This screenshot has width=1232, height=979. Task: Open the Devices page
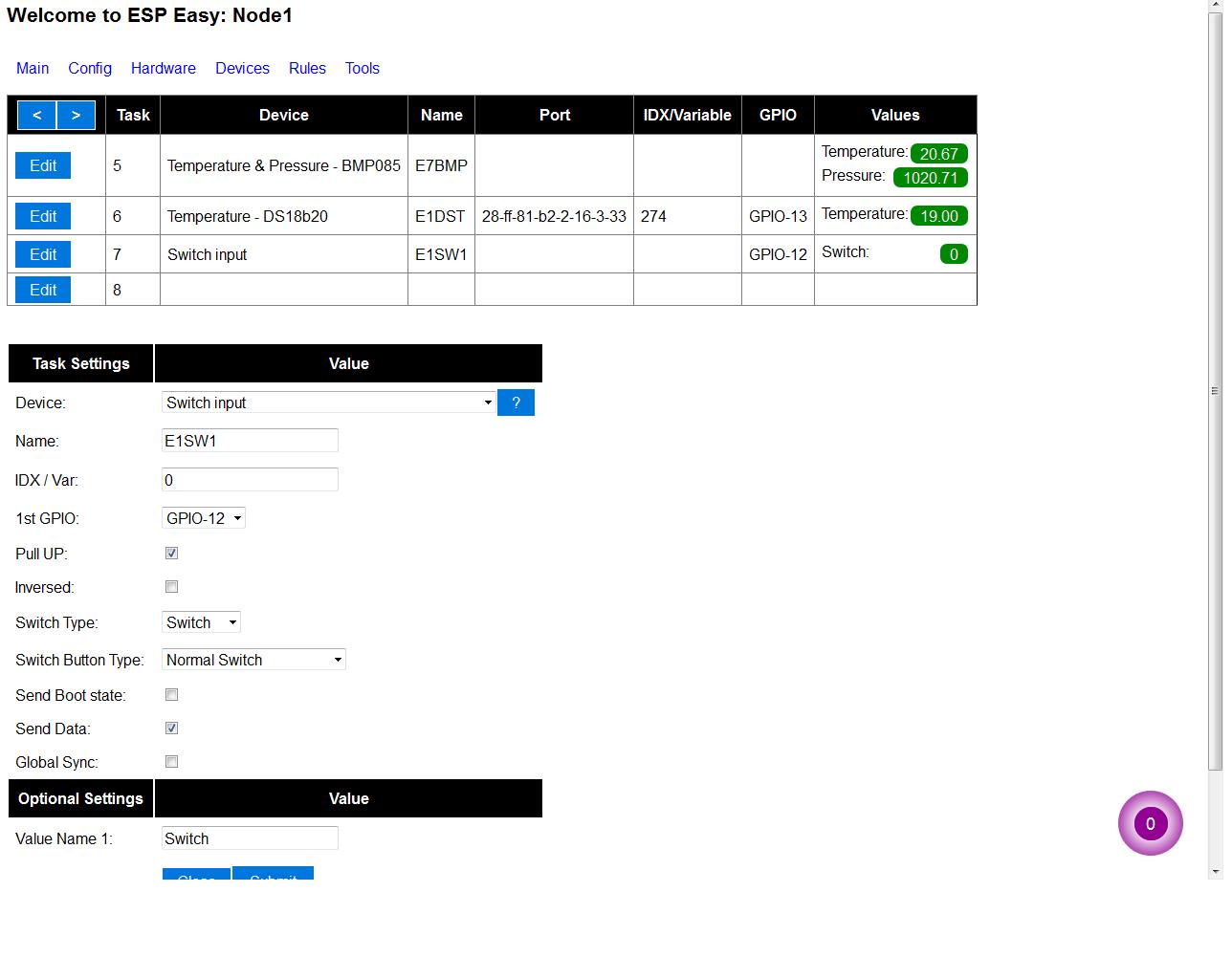click(242, 68)
